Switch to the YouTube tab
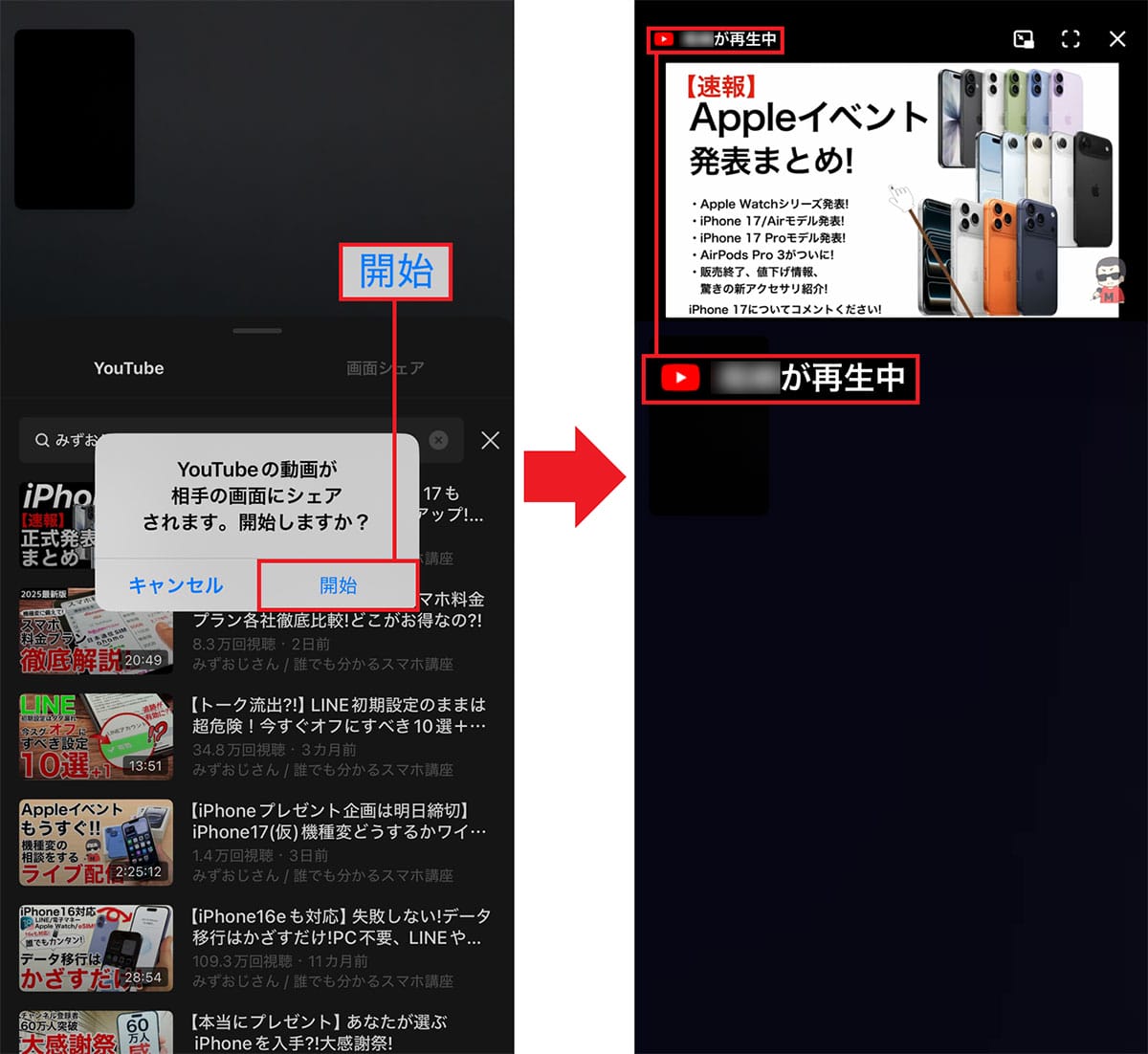The image size is (1148, 1054). coord(128,368)
